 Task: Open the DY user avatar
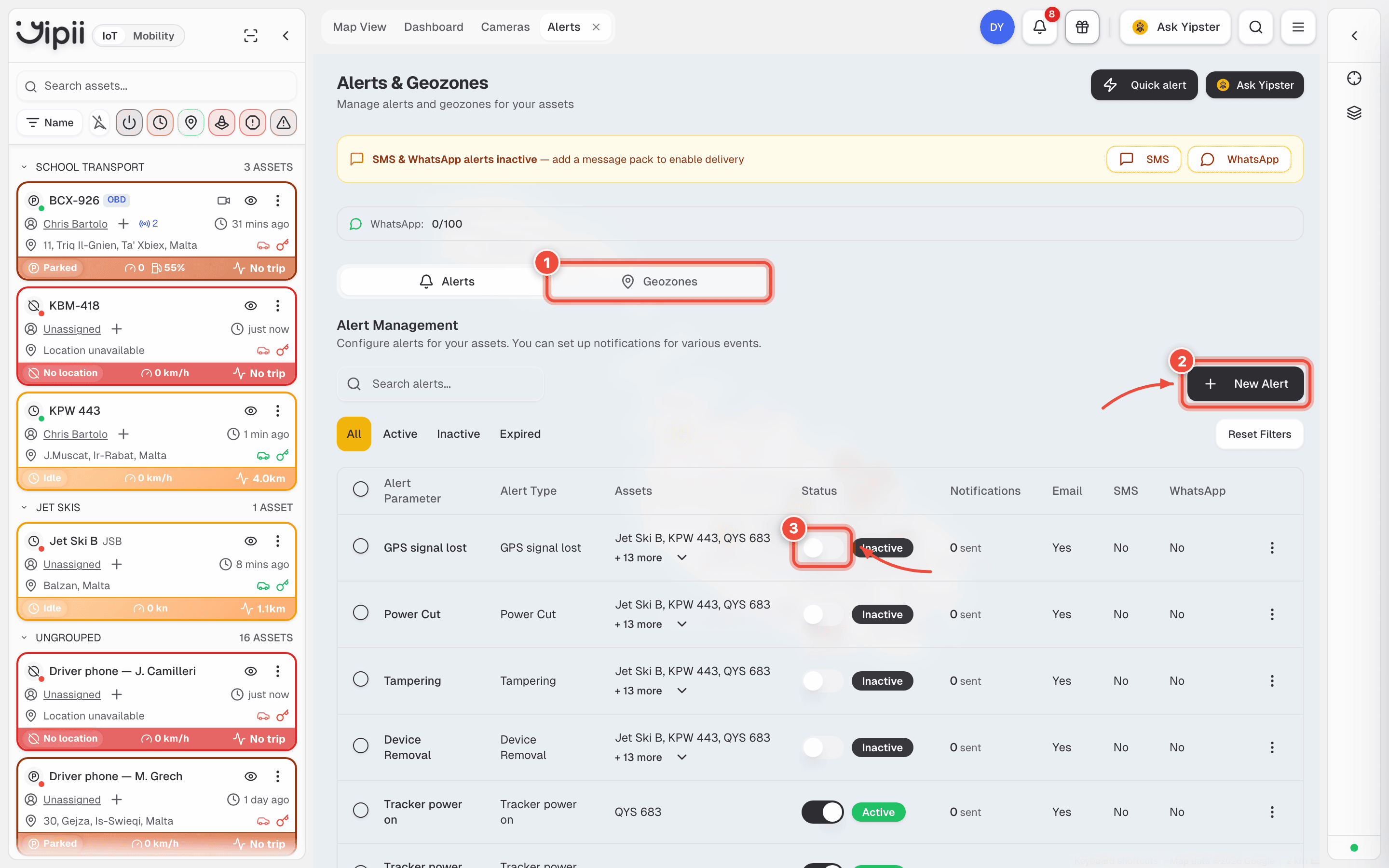997,27
